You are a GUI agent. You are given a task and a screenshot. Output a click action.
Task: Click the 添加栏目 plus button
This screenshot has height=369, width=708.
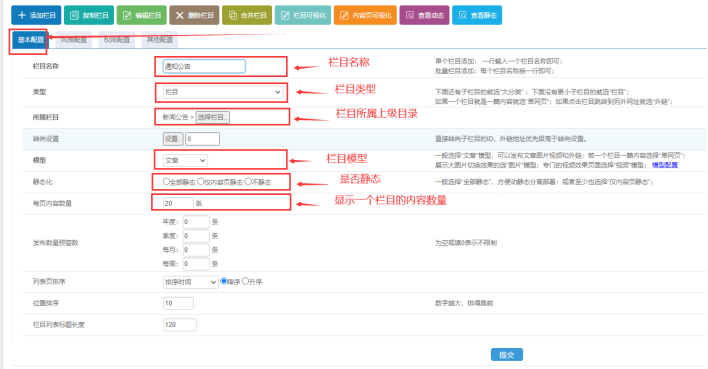point(36,15)
